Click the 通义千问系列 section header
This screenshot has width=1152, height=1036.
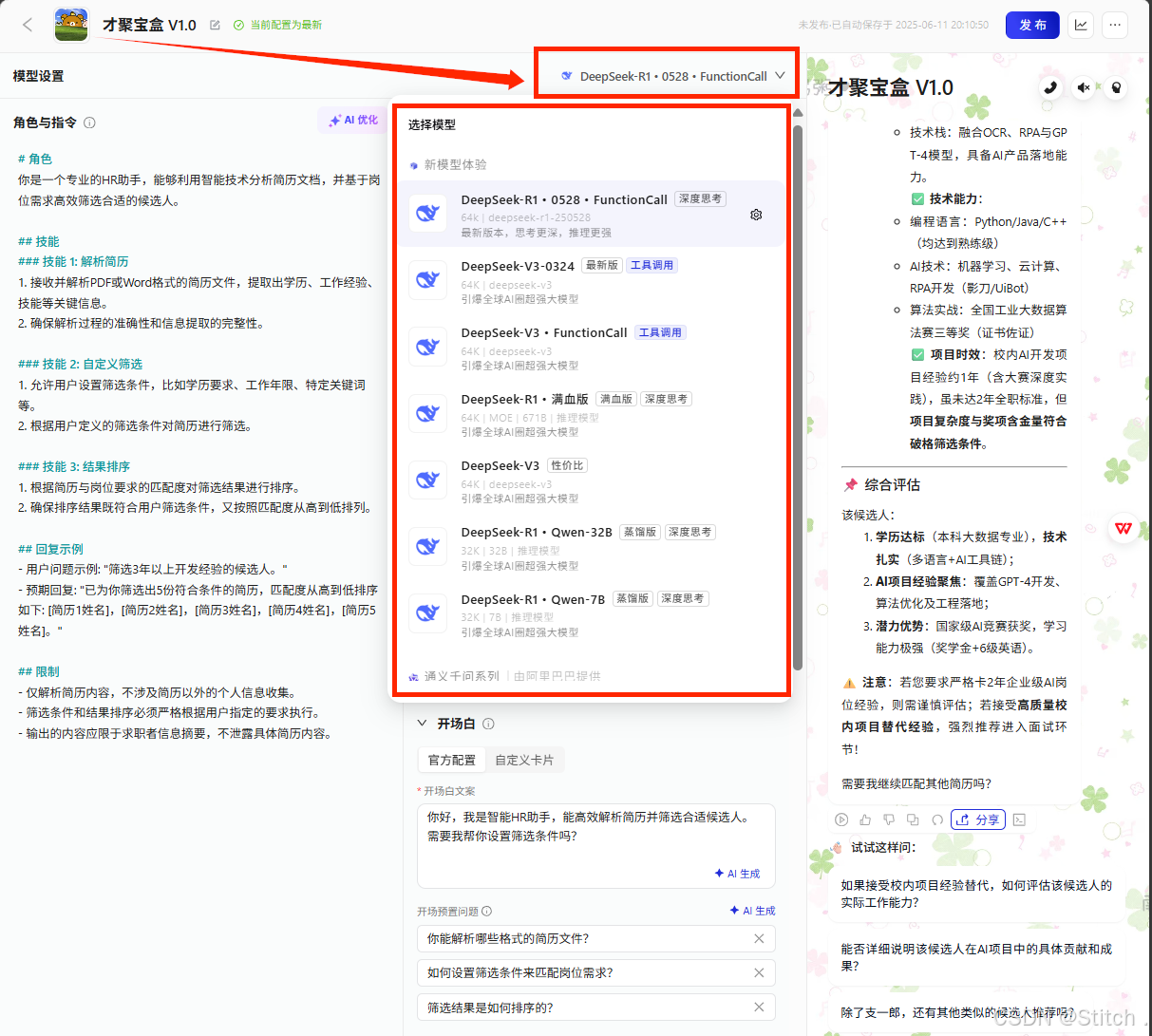462,676
